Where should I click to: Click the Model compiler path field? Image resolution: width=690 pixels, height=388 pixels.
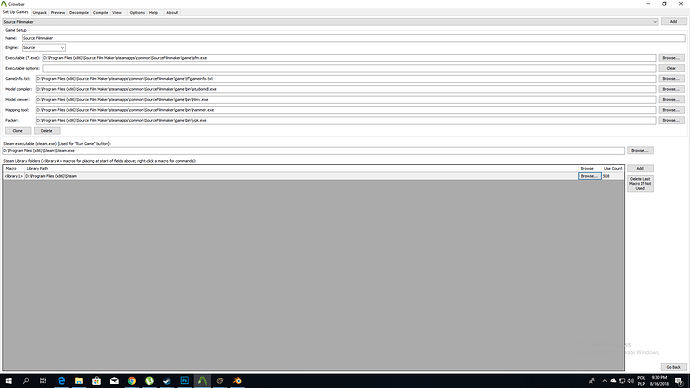[x=346, y=89]
